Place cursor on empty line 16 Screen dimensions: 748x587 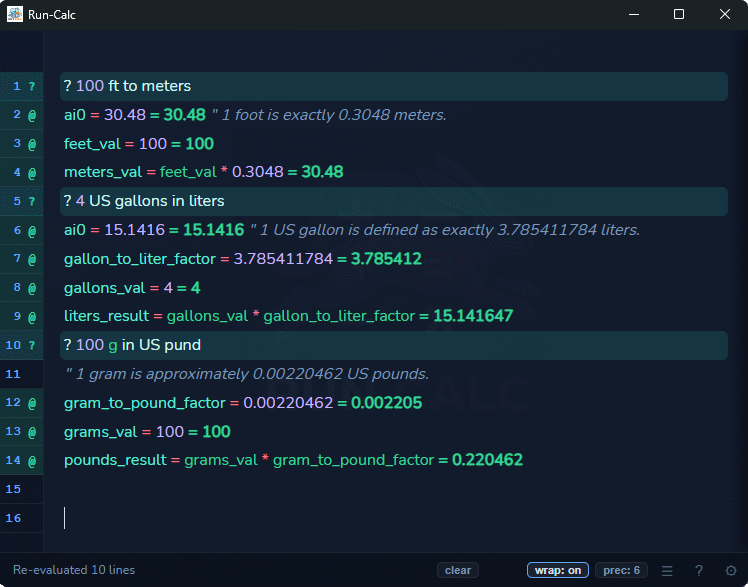tap(394, 518)
